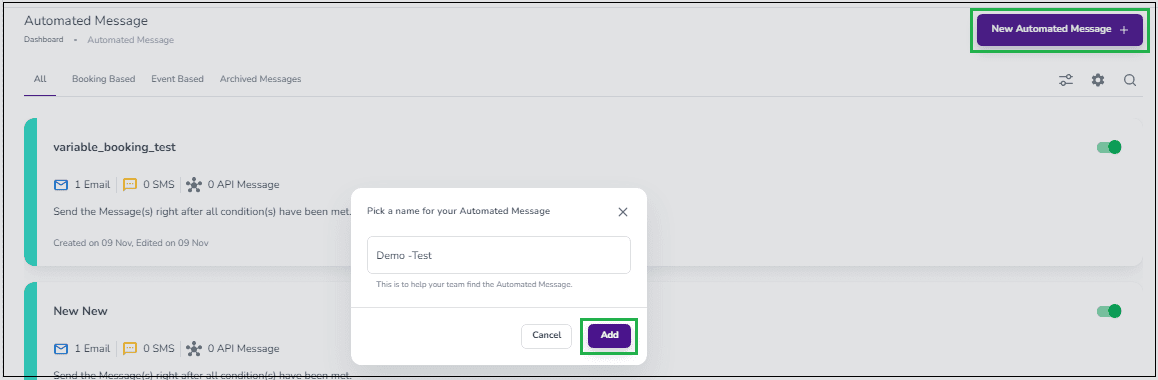Click API Message icon in New New card

pos(194,348)
